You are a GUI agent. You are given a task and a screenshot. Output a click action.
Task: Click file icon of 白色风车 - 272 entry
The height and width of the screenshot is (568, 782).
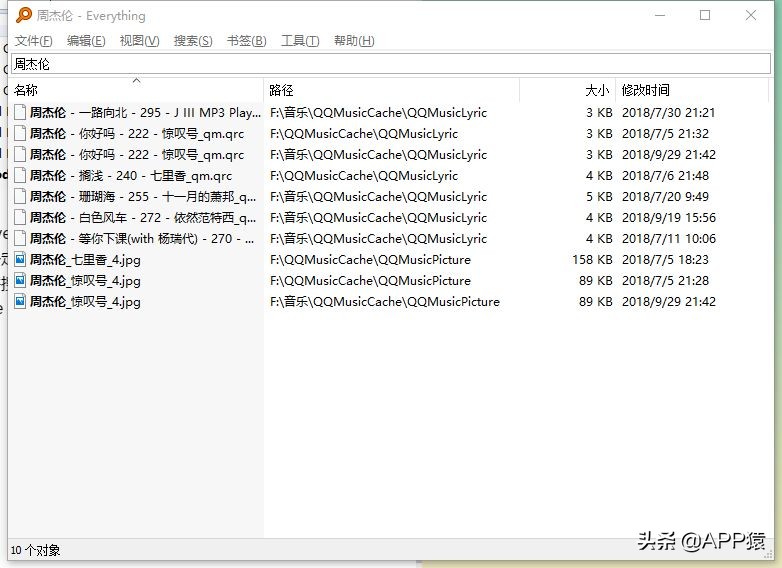(x=20, y=217)
